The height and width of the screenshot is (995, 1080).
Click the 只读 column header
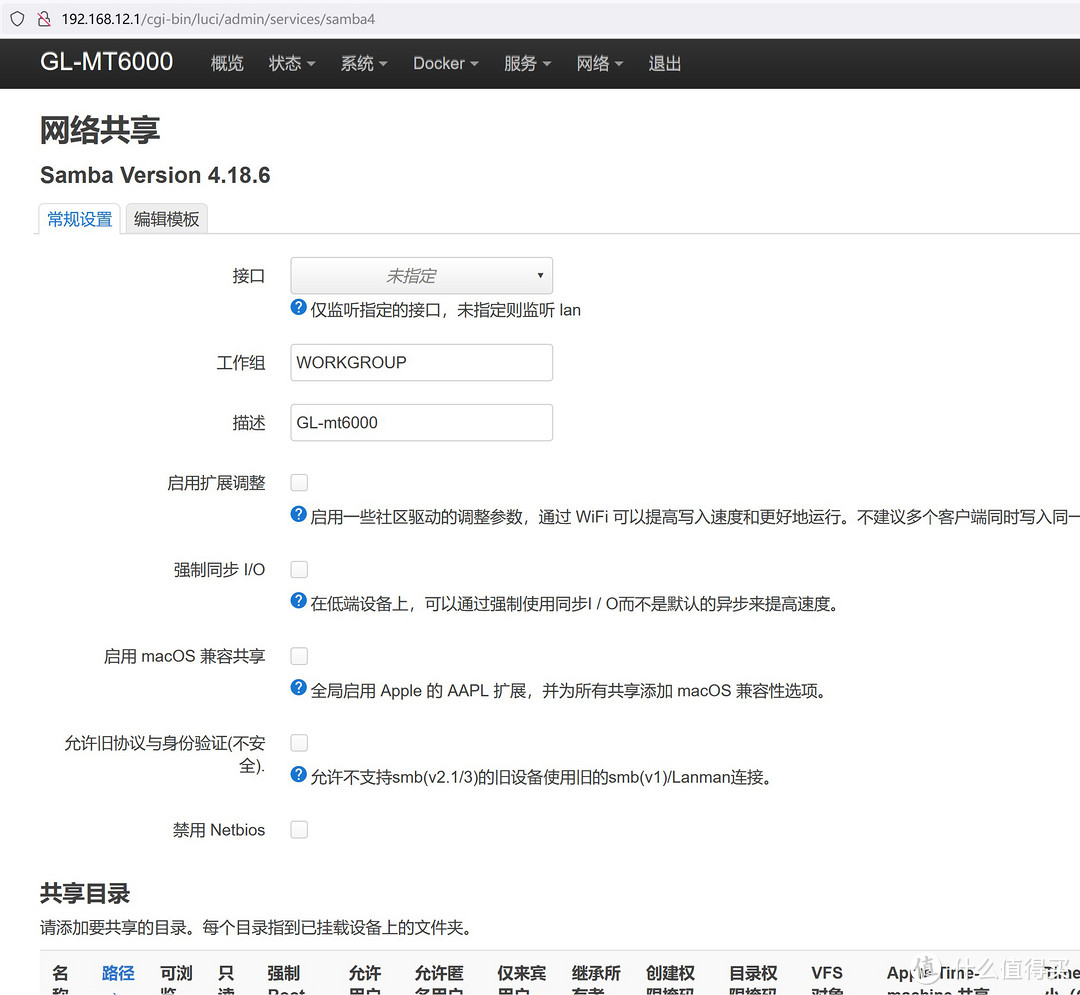(226, 979)
